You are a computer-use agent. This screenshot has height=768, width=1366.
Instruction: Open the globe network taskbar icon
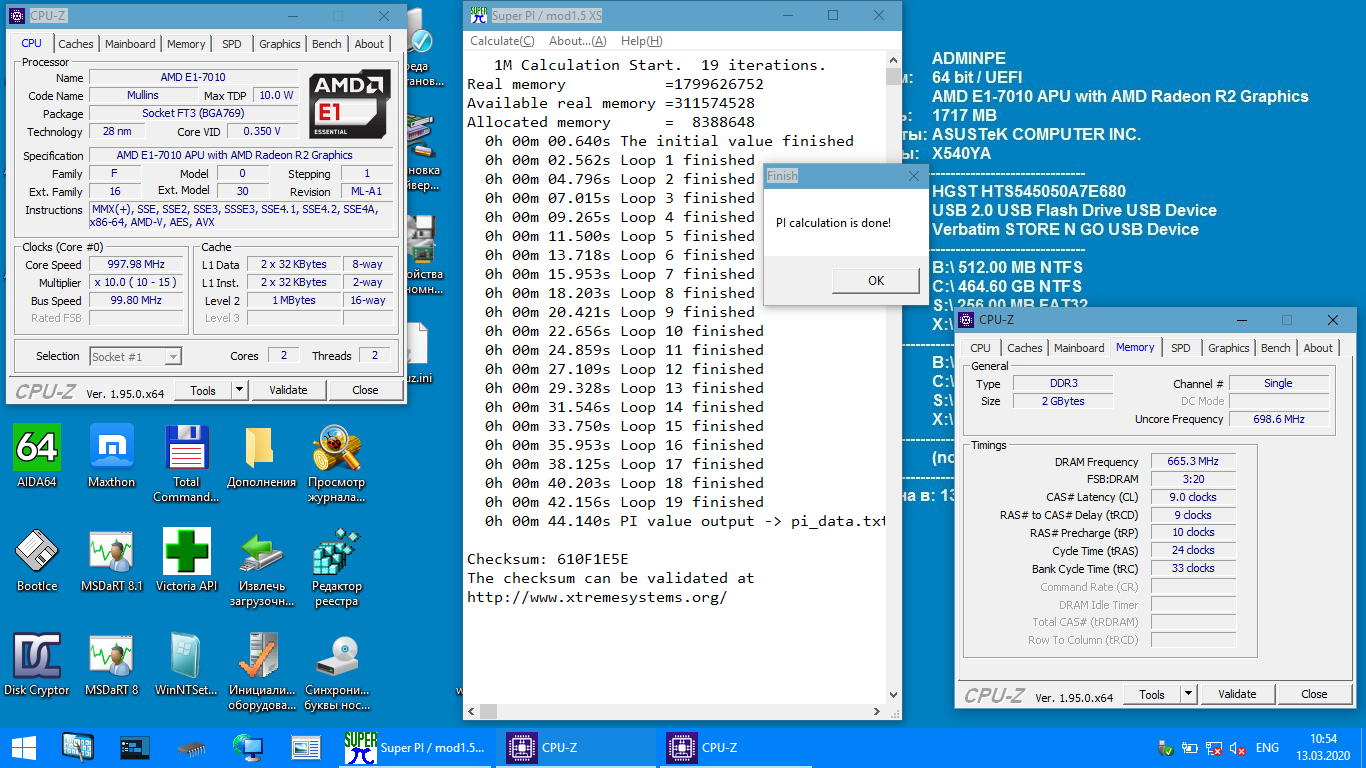click(248, 747)
